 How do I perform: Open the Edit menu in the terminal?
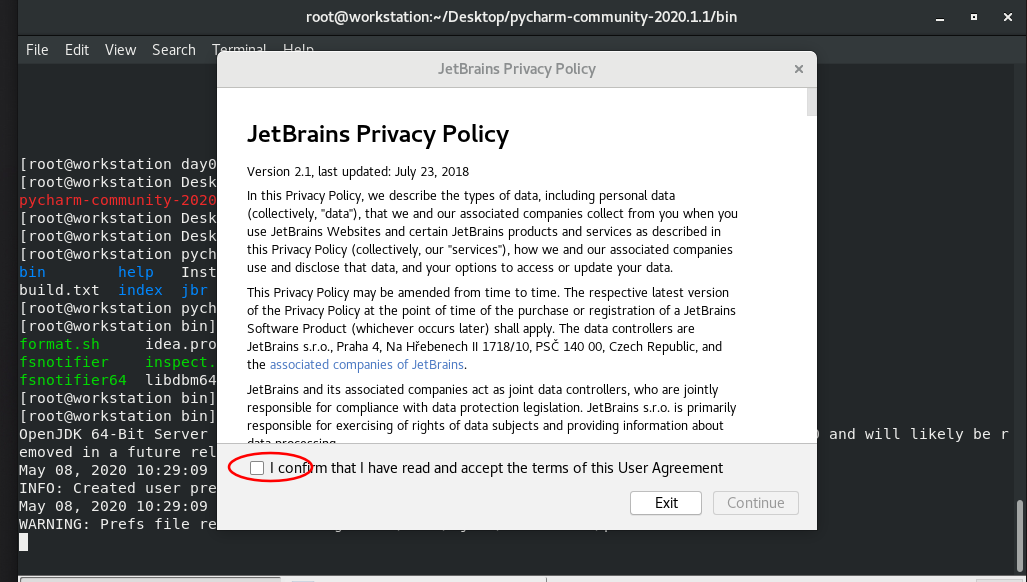coord(77,50)
